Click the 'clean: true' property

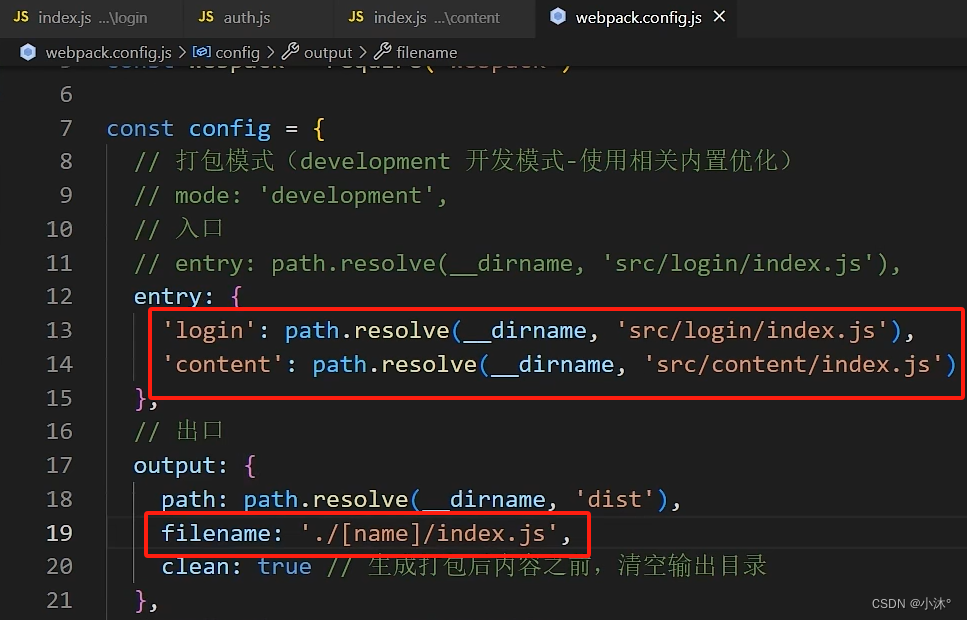[x=237, y=566]
